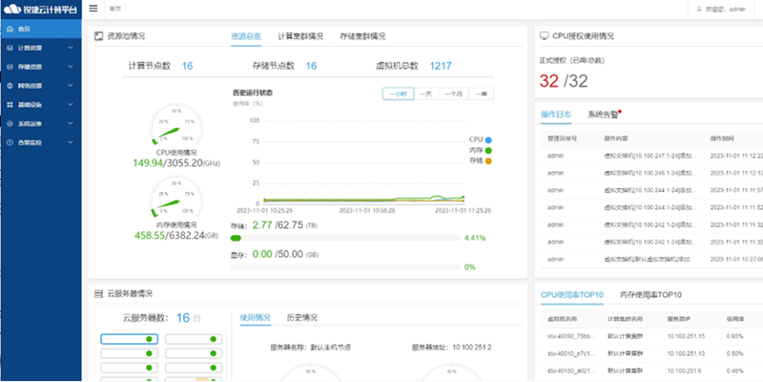The image size is (763, 382).
Task: Toggle the 内存 series legend in chart
Action: pyautogui.click(x=480, y=150)
